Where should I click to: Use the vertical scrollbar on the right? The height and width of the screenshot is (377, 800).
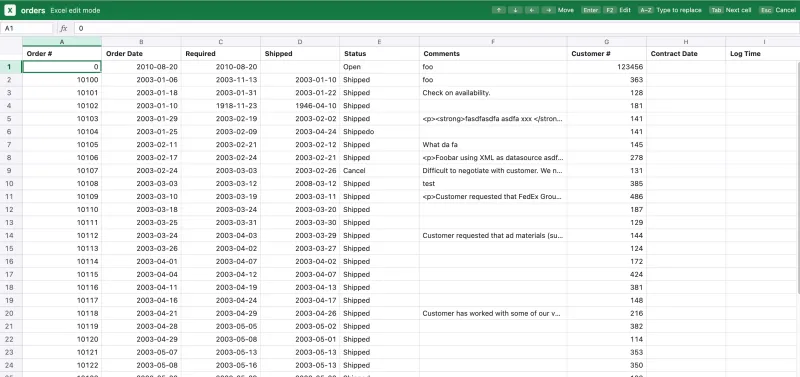[798, 177]
